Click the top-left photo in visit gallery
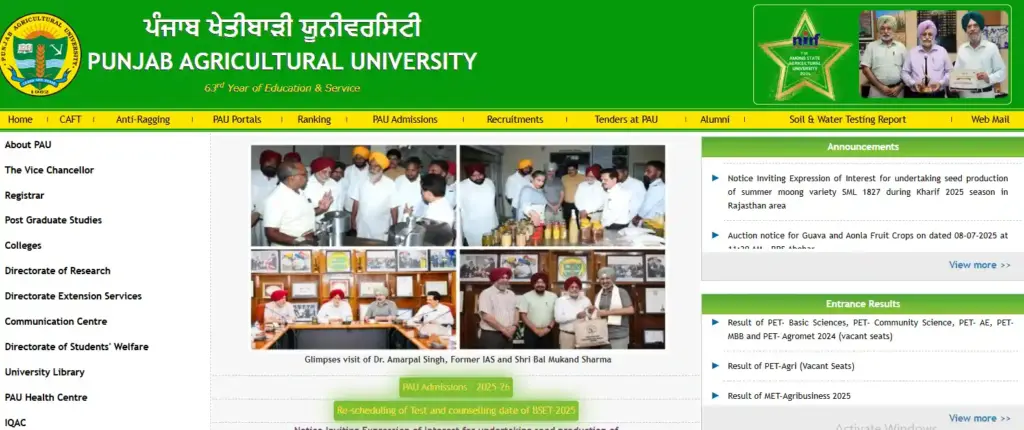The height and width of the screenshot is (430, 1024). 353,196
